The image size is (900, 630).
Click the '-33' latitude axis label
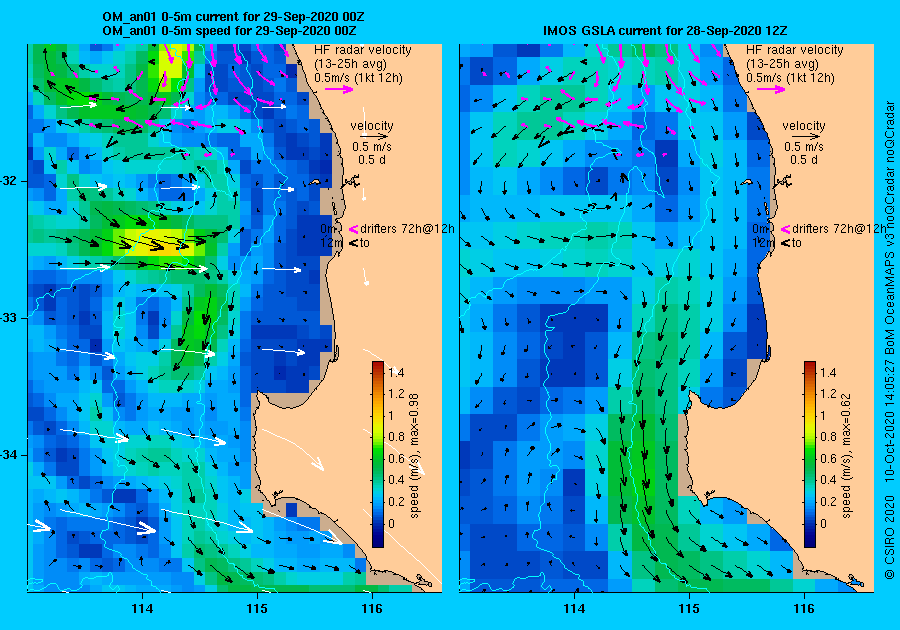(10, 318)
